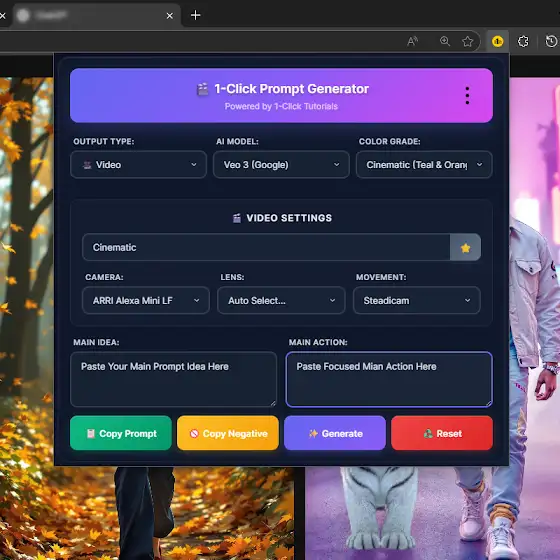The width and height of the screenshot is (560, 560).
Task: Click the red Reset button
Action: pos(442,433)
